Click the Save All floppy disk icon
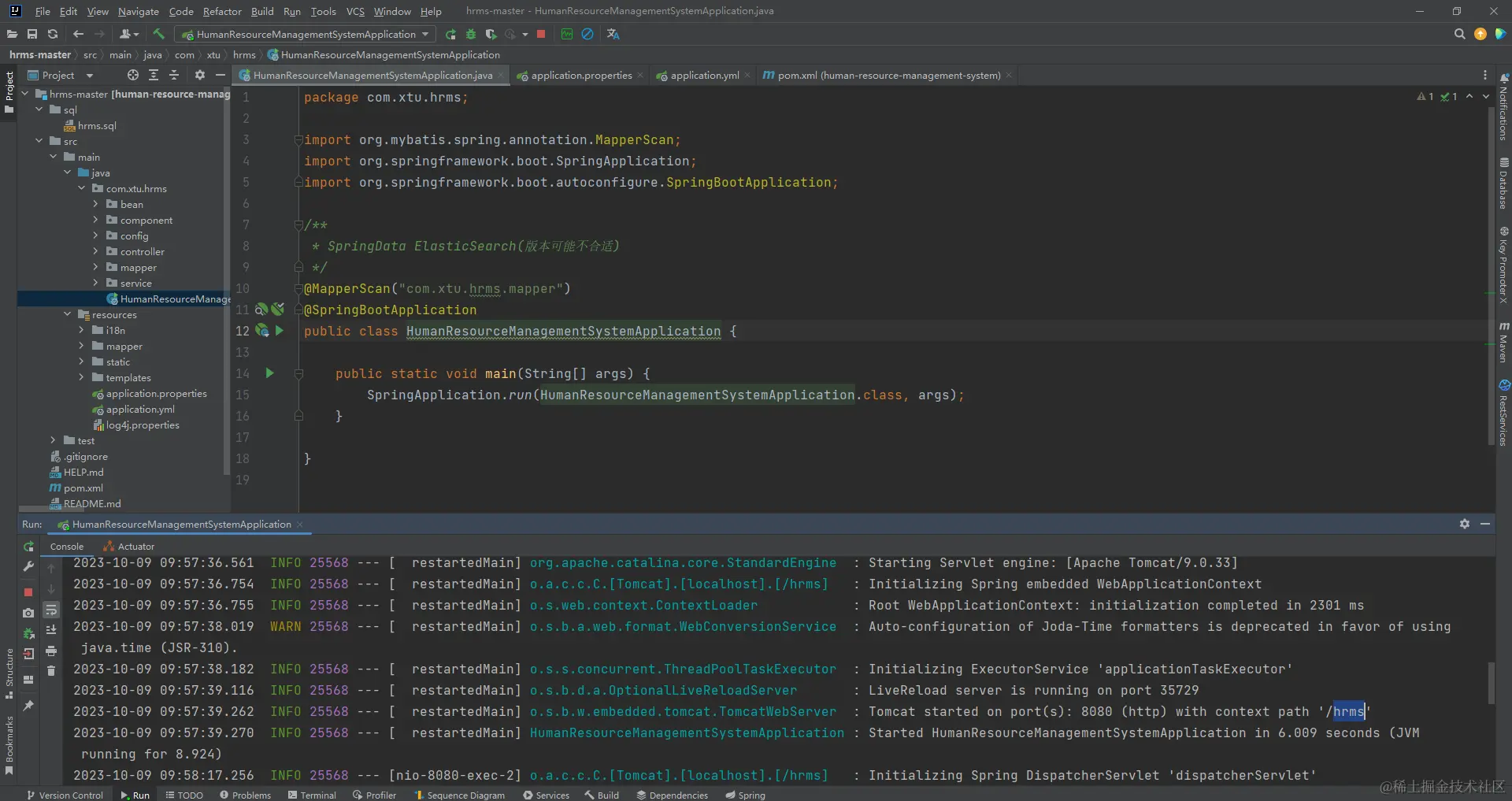1512x801 pixels. pyautogui.click(x=32, y=34)
